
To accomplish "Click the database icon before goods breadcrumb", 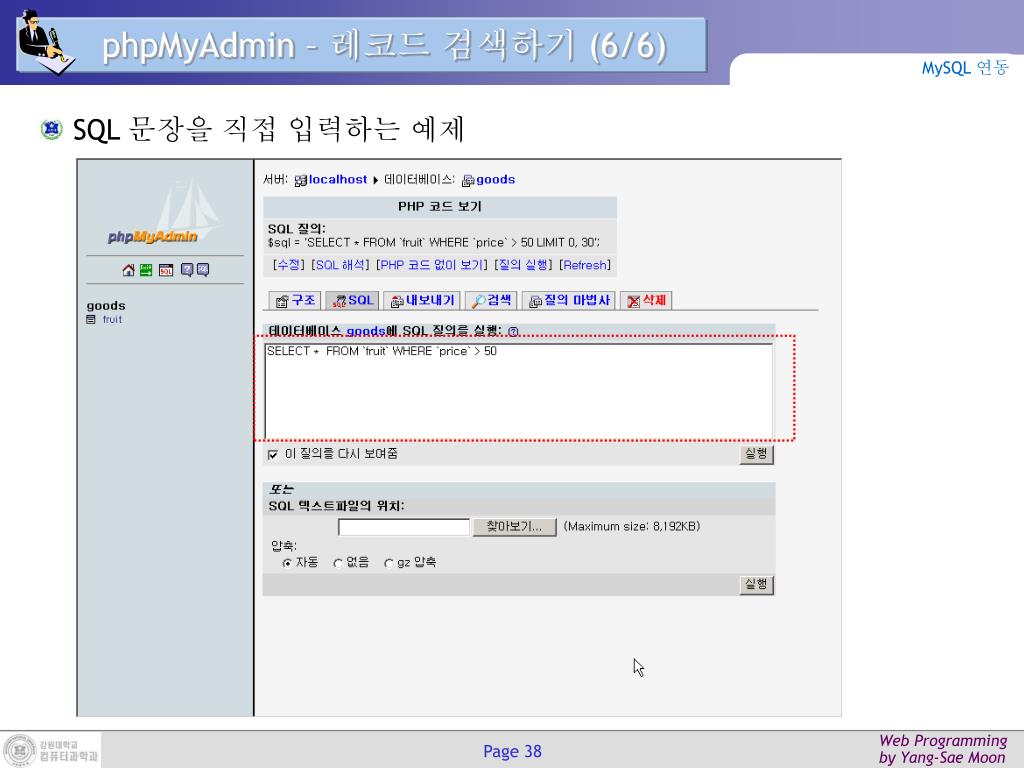I will 468,180.
